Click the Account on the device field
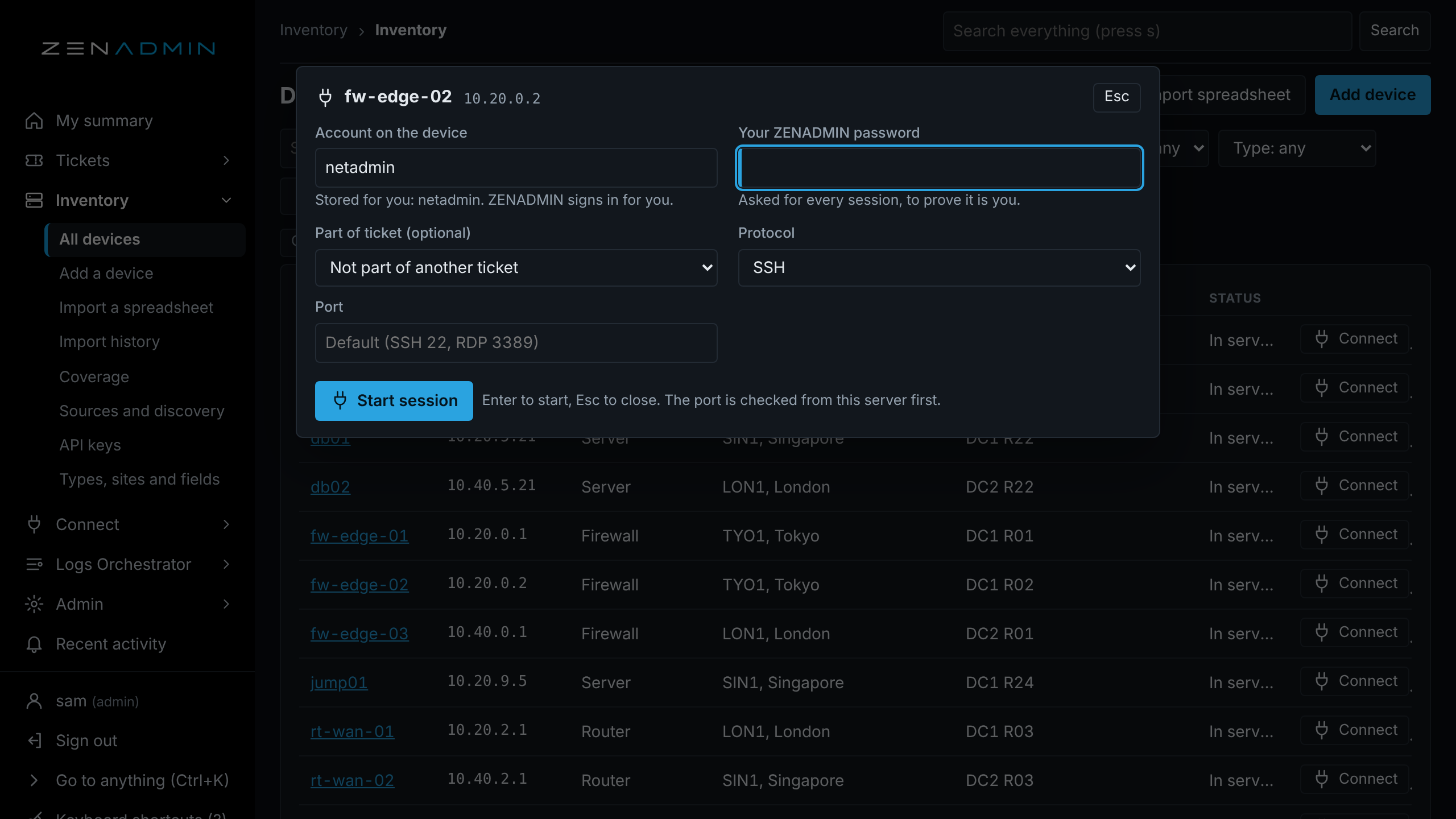This screenshot has height=819, width=1456. [516, 168]
